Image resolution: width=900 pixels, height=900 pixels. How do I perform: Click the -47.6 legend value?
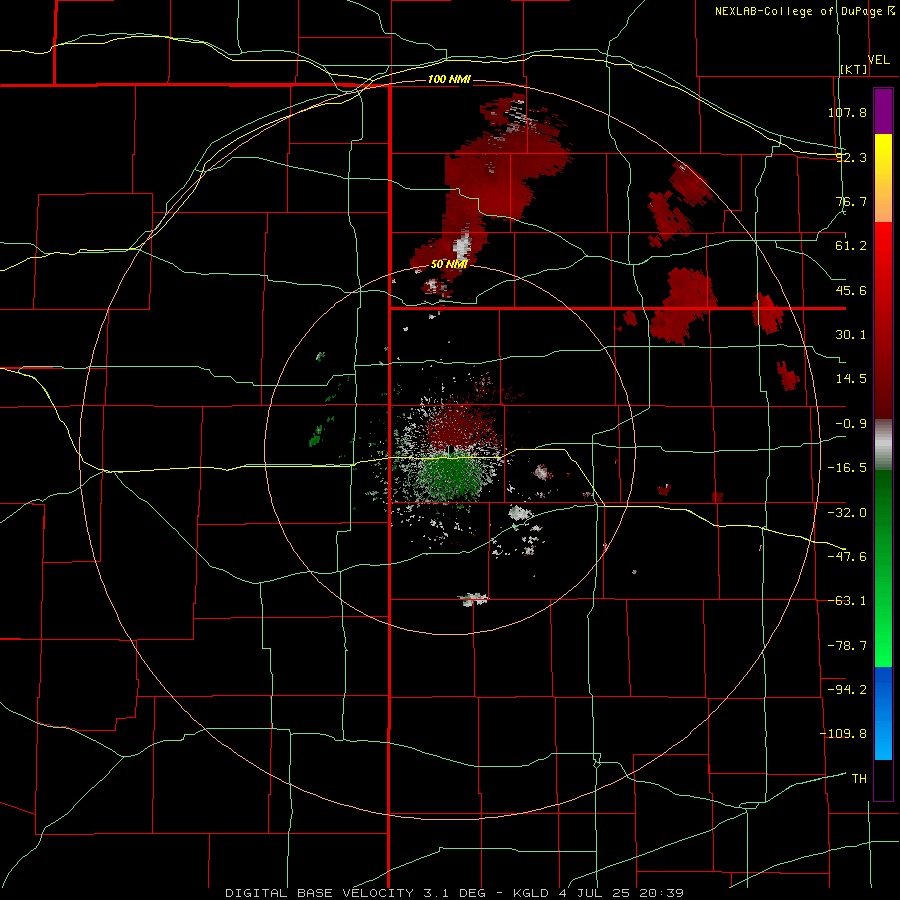click(847, 557)
